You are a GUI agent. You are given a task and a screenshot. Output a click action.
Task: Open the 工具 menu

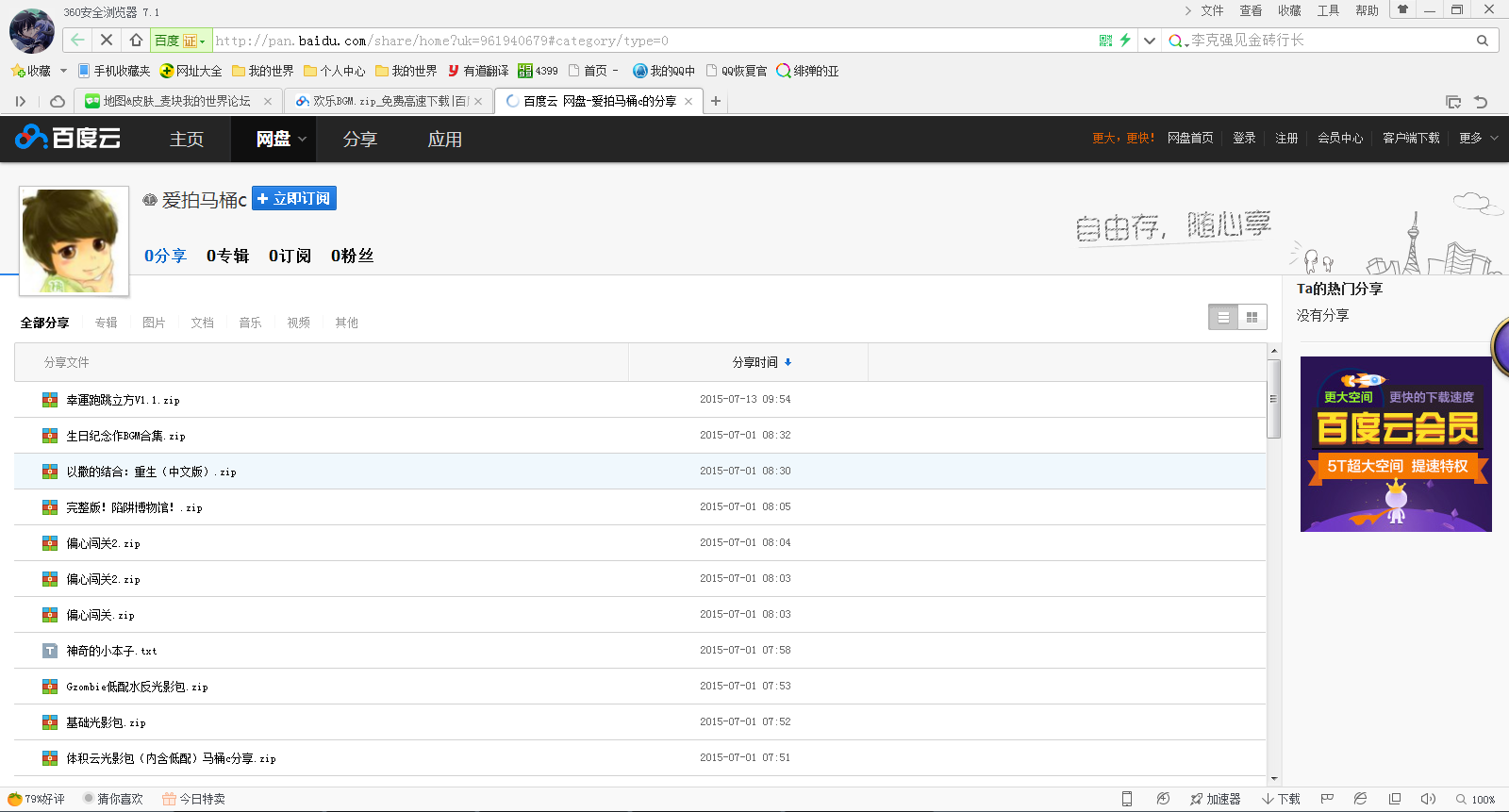(x=1328, y=10)
